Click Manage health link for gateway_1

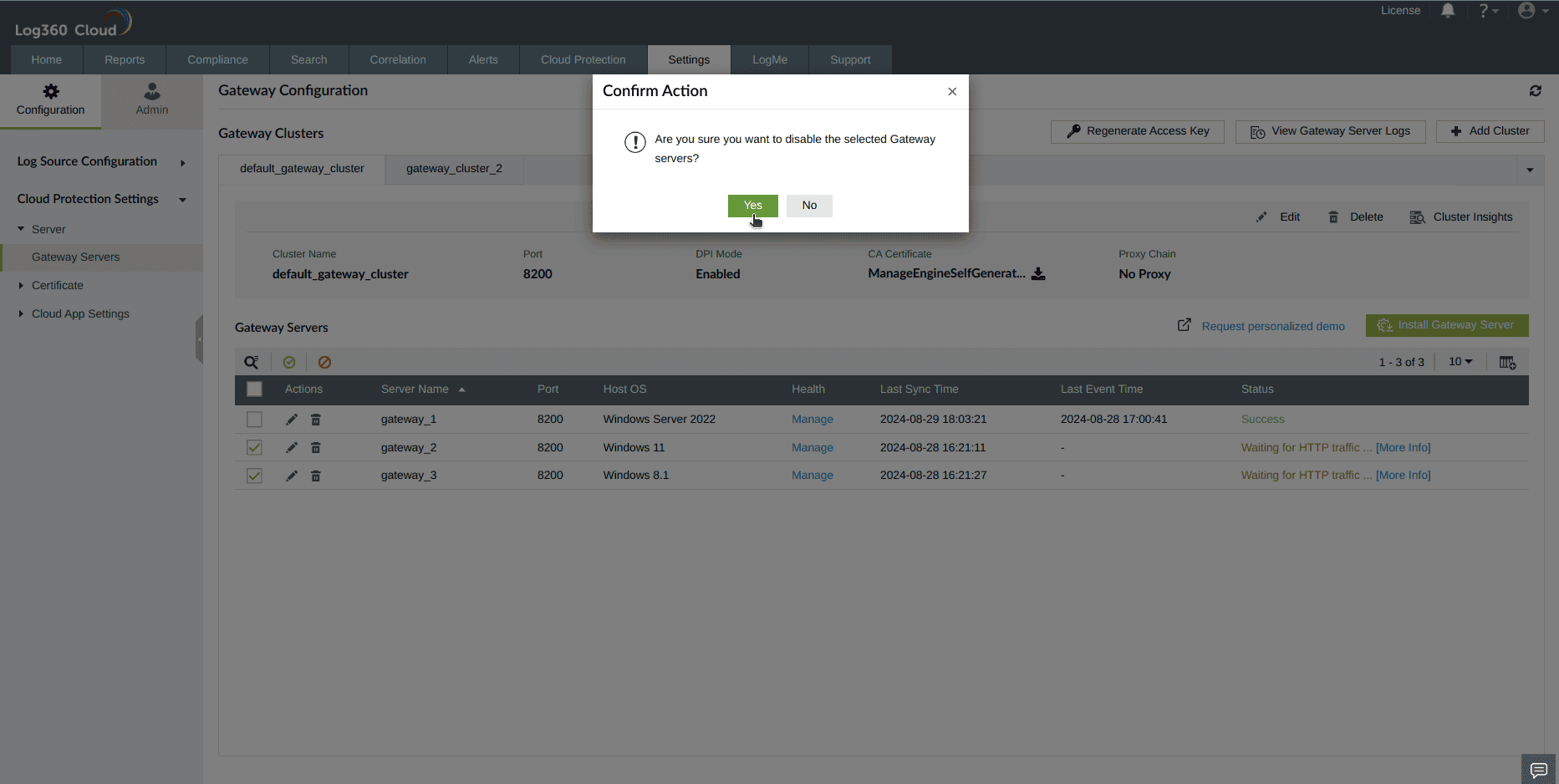tap(813, 420)
